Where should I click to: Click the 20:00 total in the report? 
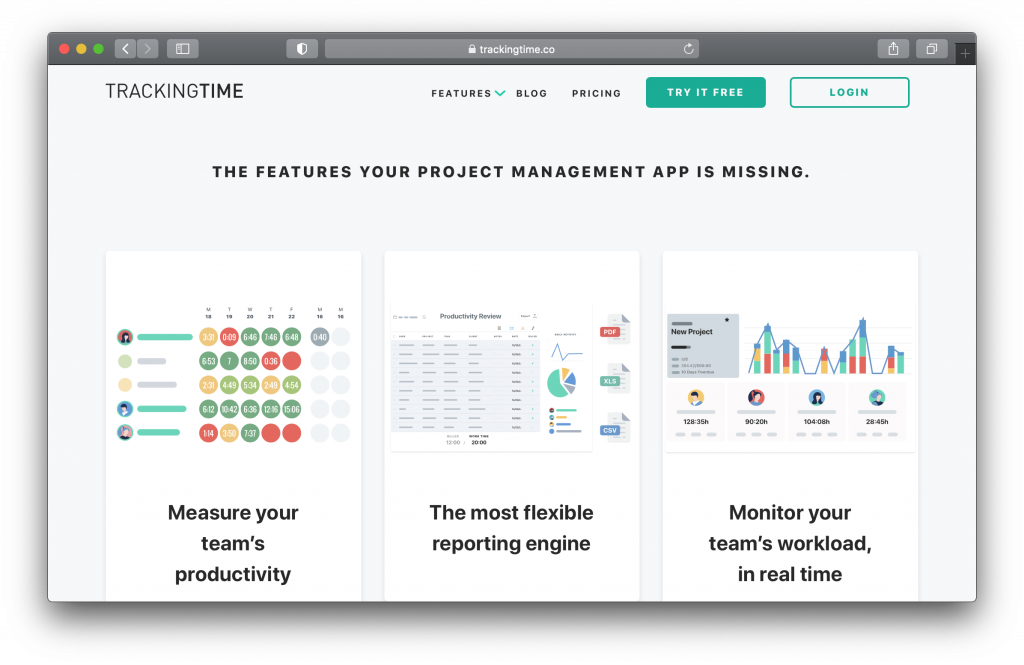[479, 442]
